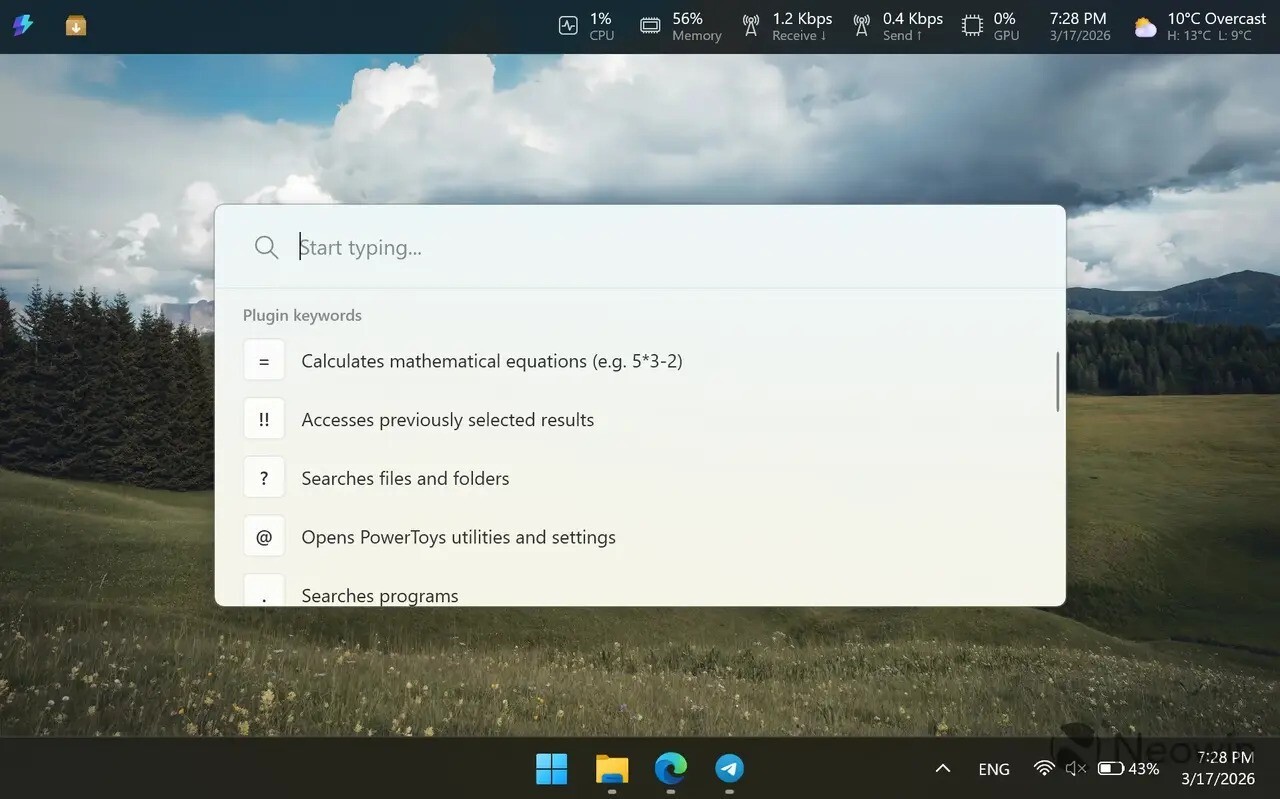Image resolution: width=1280 pixels, height=799 pixels.
Task: Expand the hidden system tray icons chevron
Action: [942, 768]
